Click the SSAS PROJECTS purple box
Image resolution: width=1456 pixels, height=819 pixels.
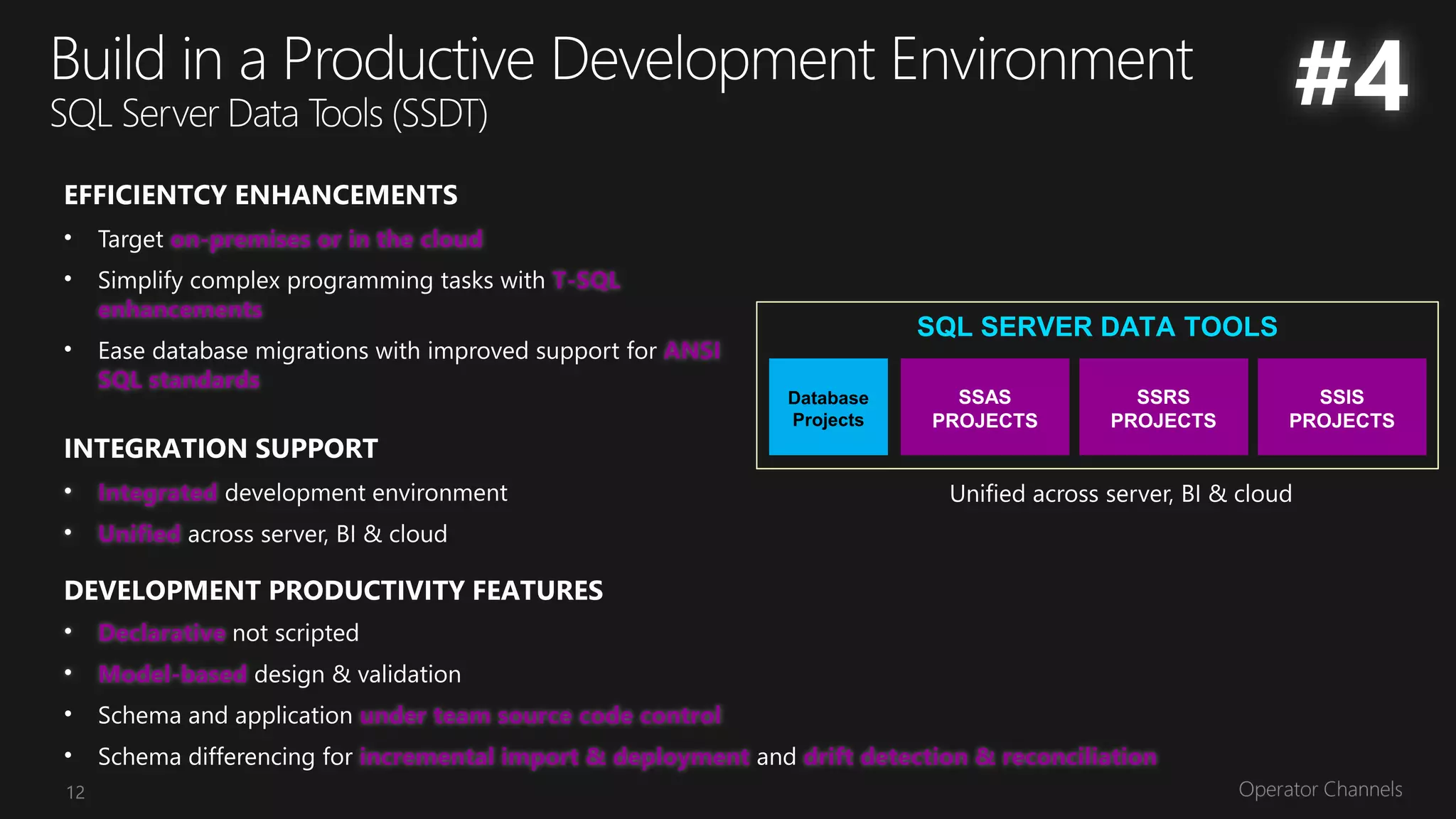pyautogui.click(x=985, y=407)
